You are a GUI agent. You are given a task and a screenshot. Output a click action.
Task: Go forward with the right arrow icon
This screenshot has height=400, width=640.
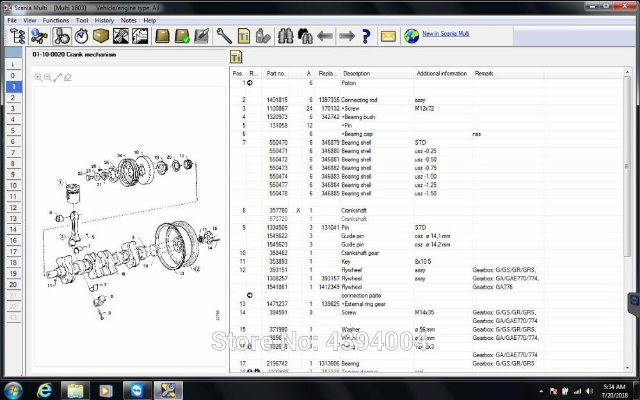pos(347,36)
